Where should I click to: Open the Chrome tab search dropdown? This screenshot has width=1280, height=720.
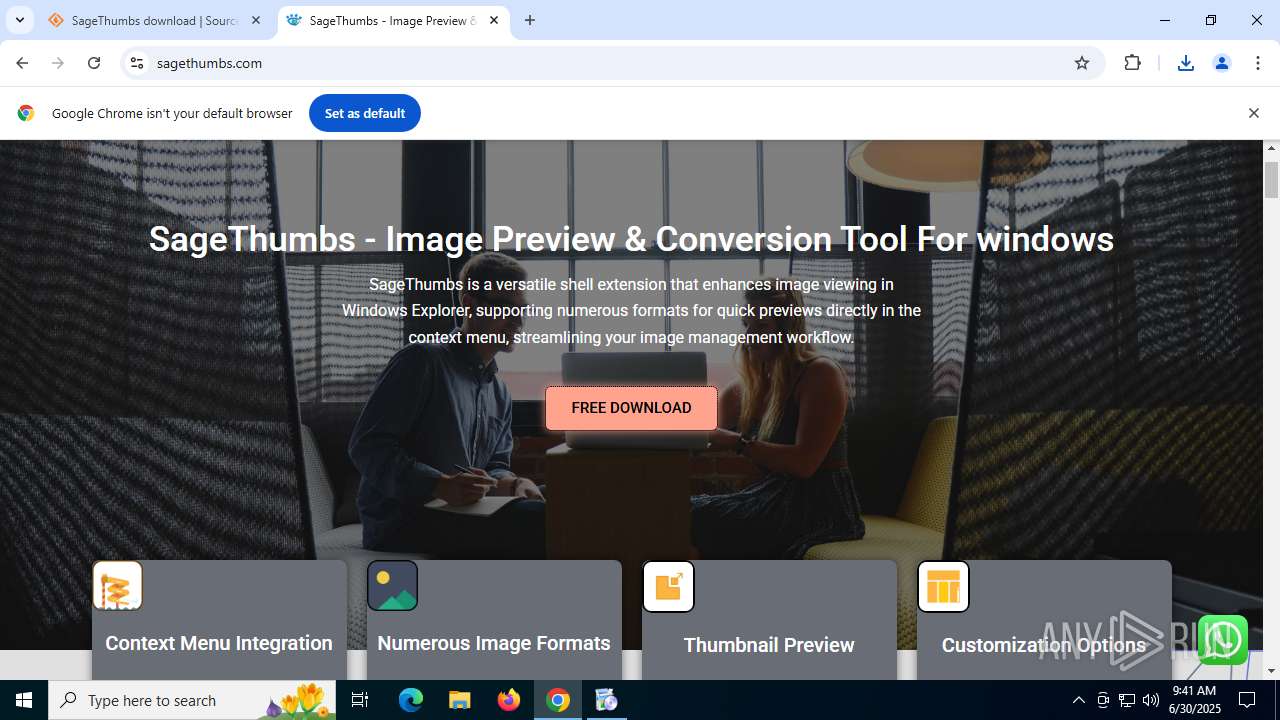[x=19, y=20]
